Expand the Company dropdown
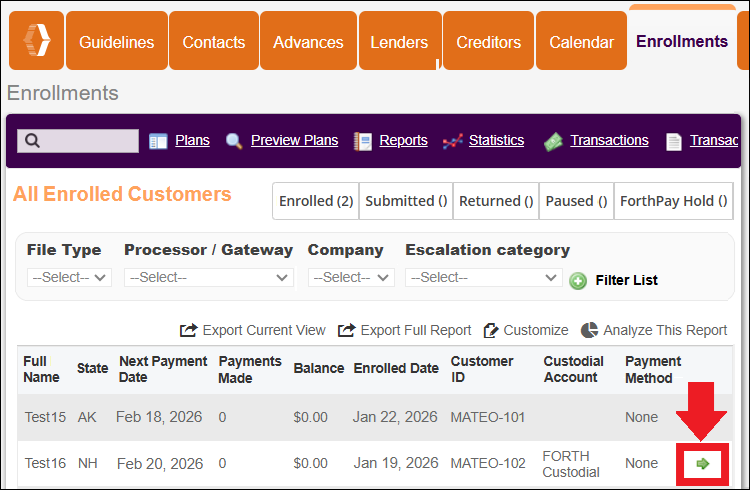Viewport: 750px width, 490px height. (x=351, y=278)
